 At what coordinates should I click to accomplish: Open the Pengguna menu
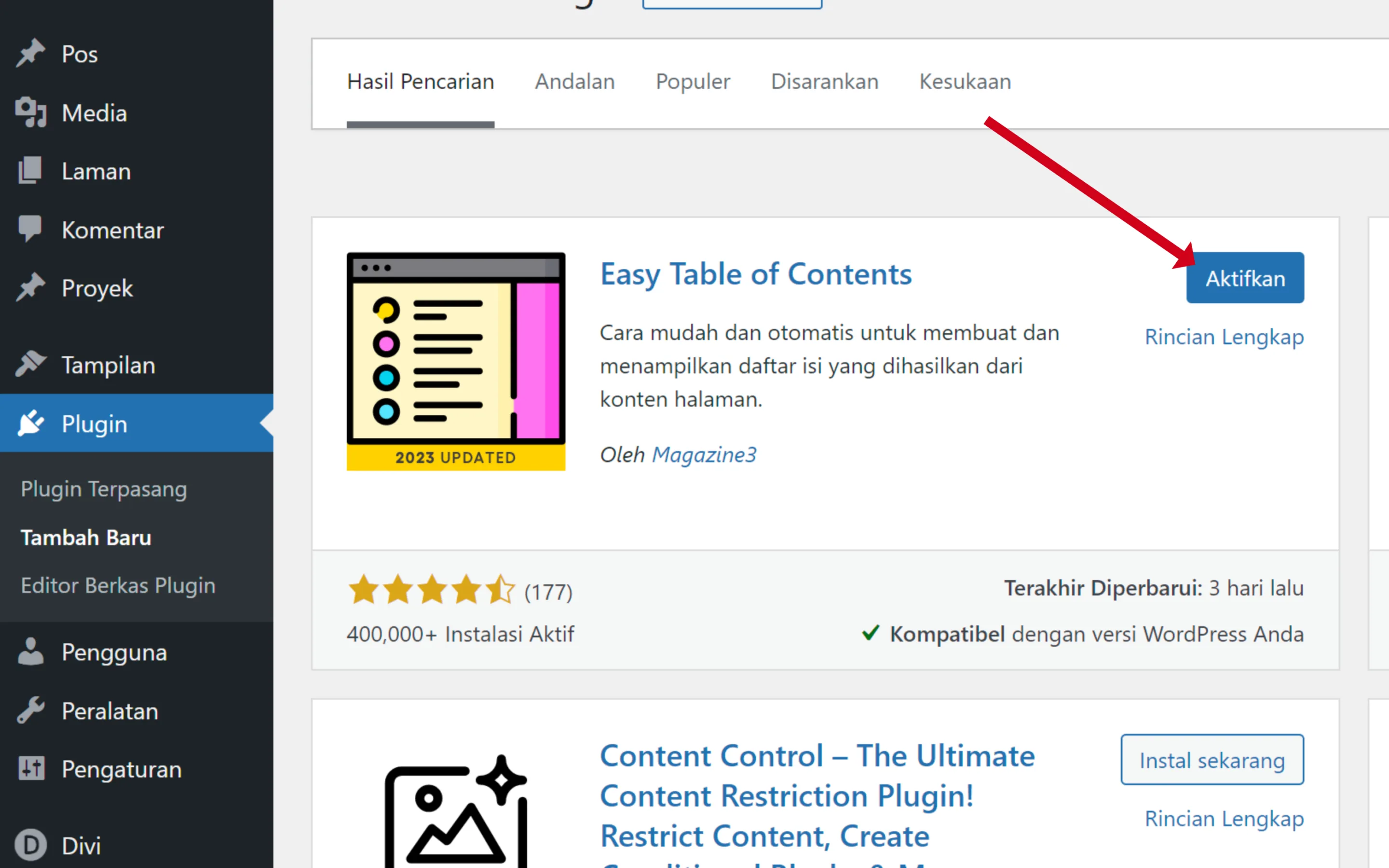click(136, 652)
